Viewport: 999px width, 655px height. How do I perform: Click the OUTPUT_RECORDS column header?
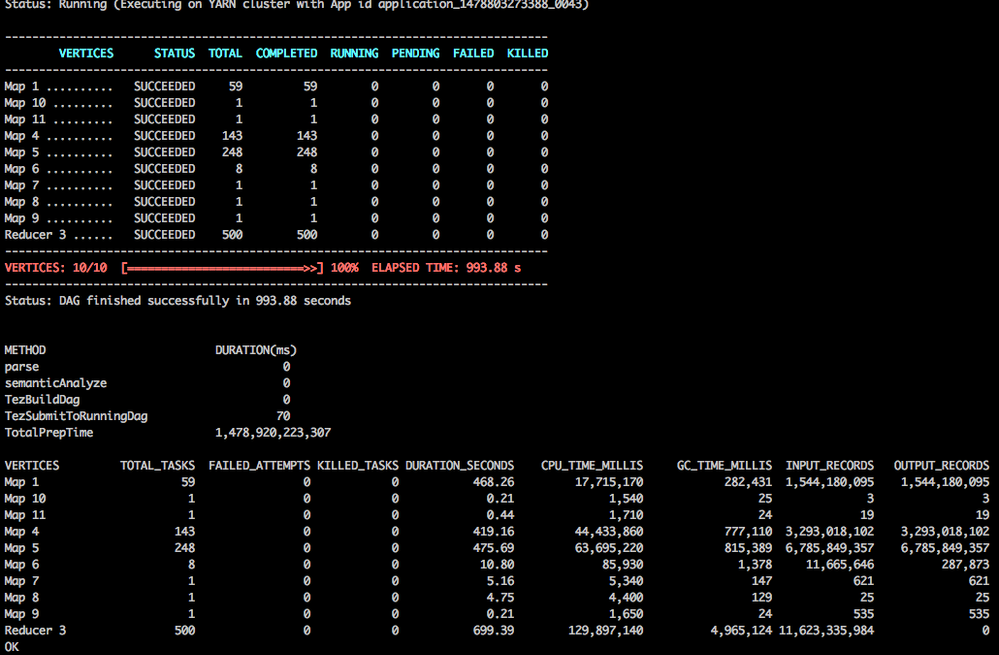click(942, 466)
